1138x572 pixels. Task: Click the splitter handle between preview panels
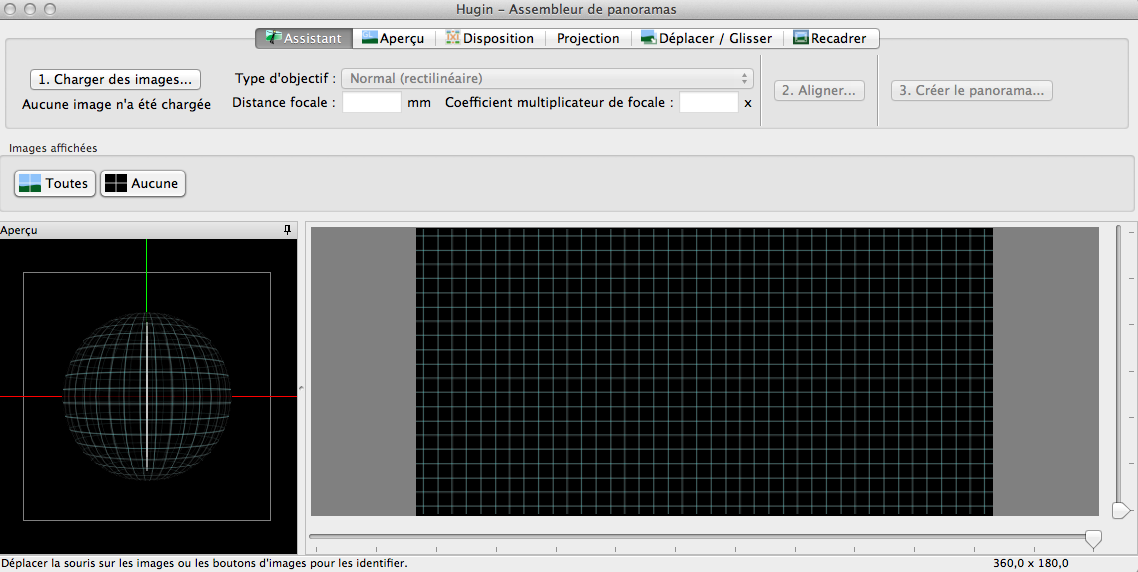301,388
